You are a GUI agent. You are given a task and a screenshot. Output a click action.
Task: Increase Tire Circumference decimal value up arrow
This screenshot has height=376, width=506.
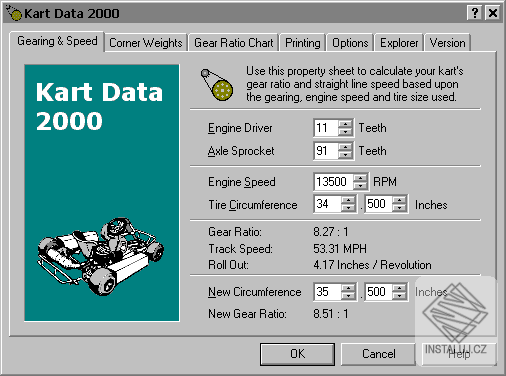[400, 200]
